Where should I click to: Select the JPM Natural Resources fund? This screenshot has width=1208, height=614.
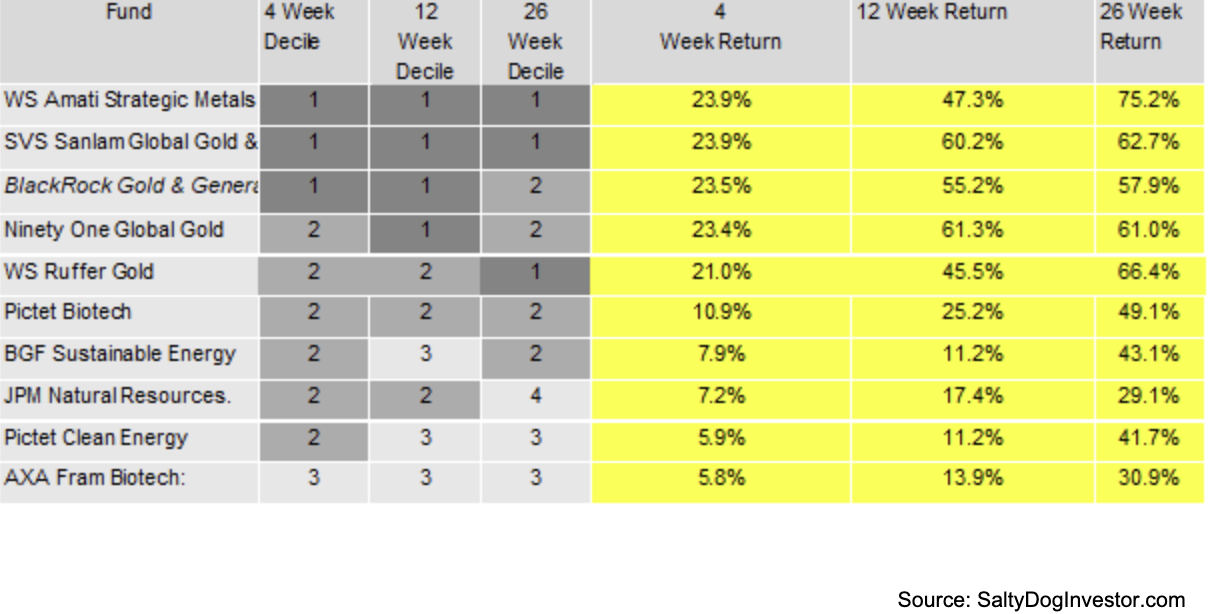click(x=117, y=396)
